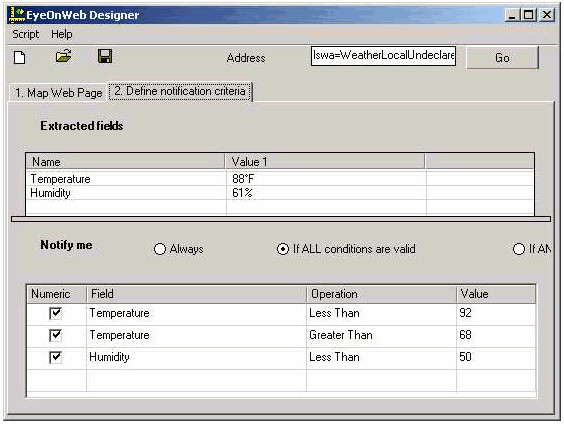Image resolution: width=564 pixels, height=424 pixels.
Task: Switch to the 1. Map Web Page tab
Action: [x=58, y=93]
